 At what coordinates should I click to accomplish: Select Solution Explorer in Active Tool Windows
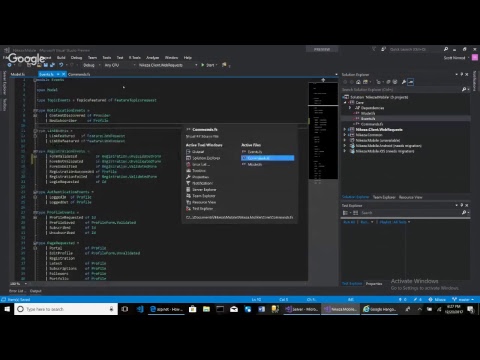coord(206,158)
